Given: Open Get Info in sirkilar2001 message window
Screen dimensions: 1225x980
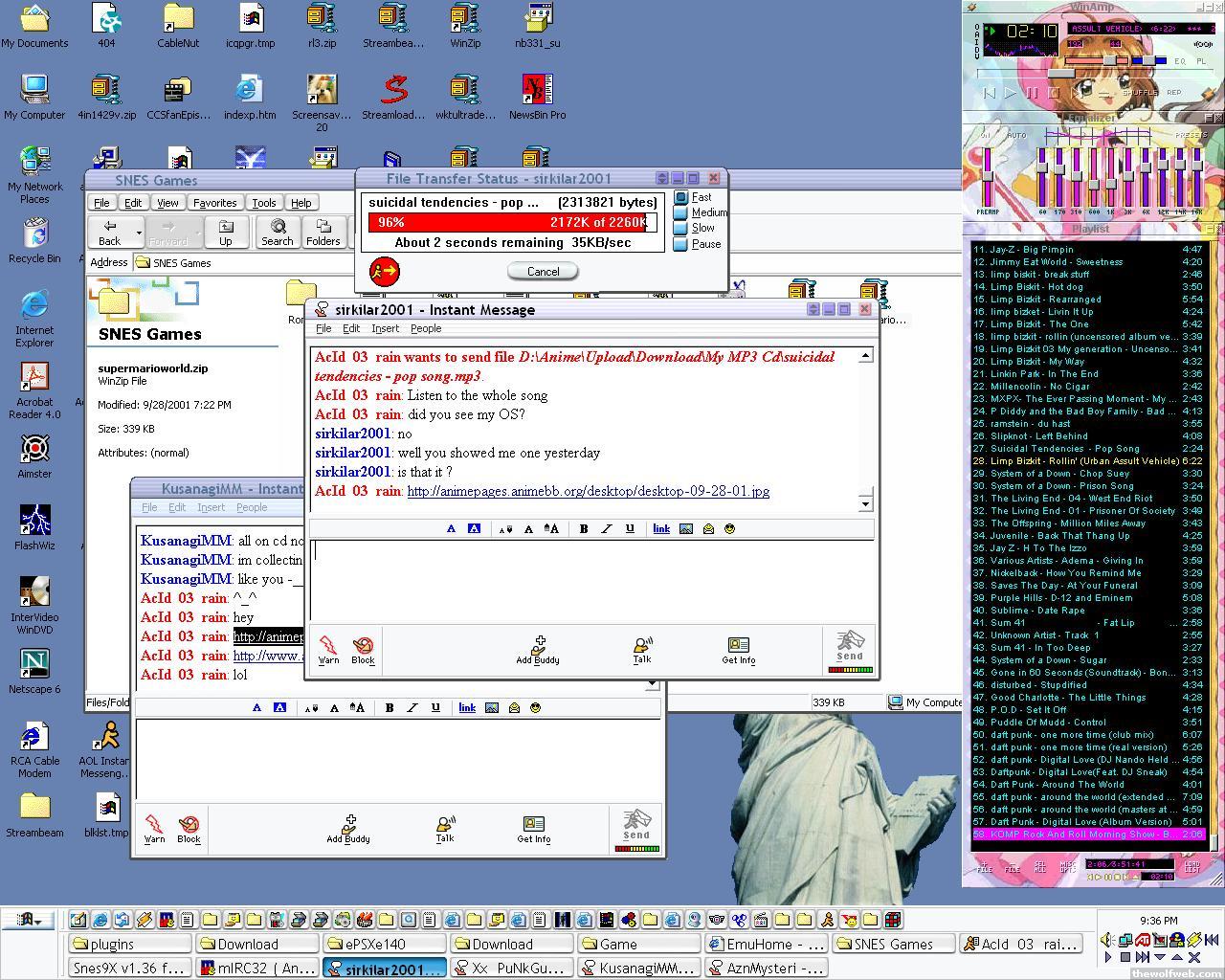Looking at the screenshot, I should (738, 650).
